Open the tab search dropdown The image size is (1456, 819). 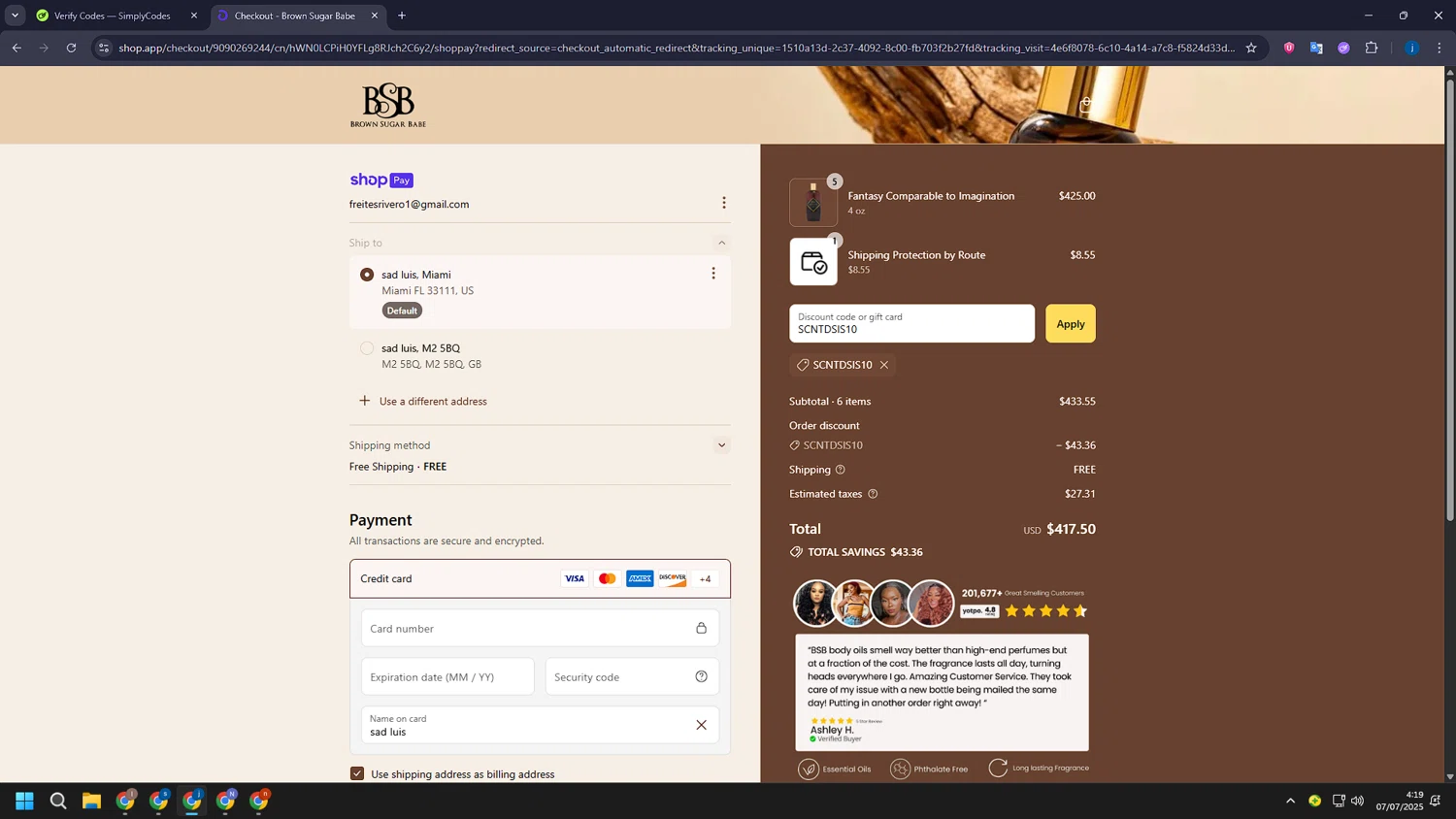point(15,16)
